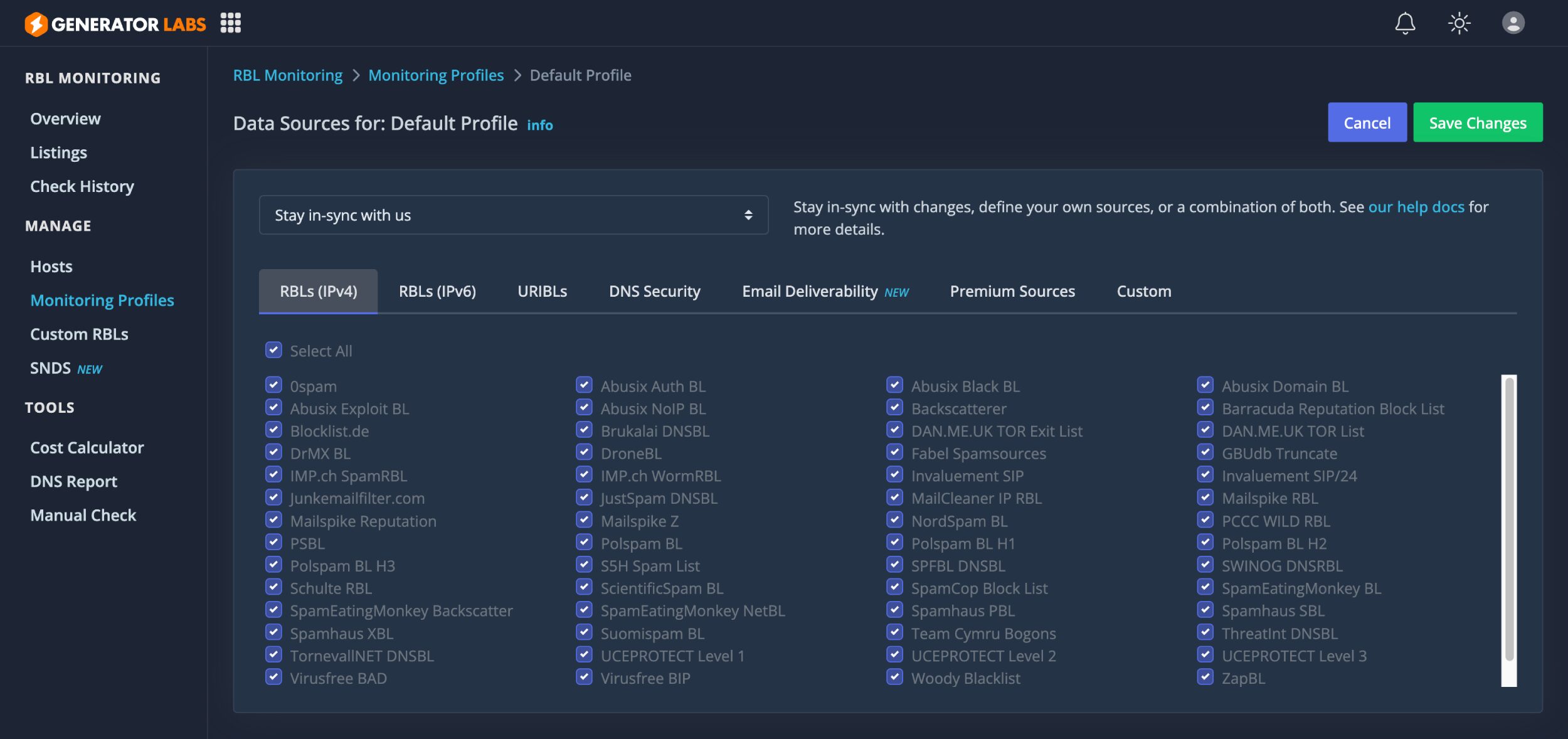The height and width of the screenshot is (739, 1568).
Task: Uncheck Spamhaus XBL checkbox
Action: [x=273, y=632]
